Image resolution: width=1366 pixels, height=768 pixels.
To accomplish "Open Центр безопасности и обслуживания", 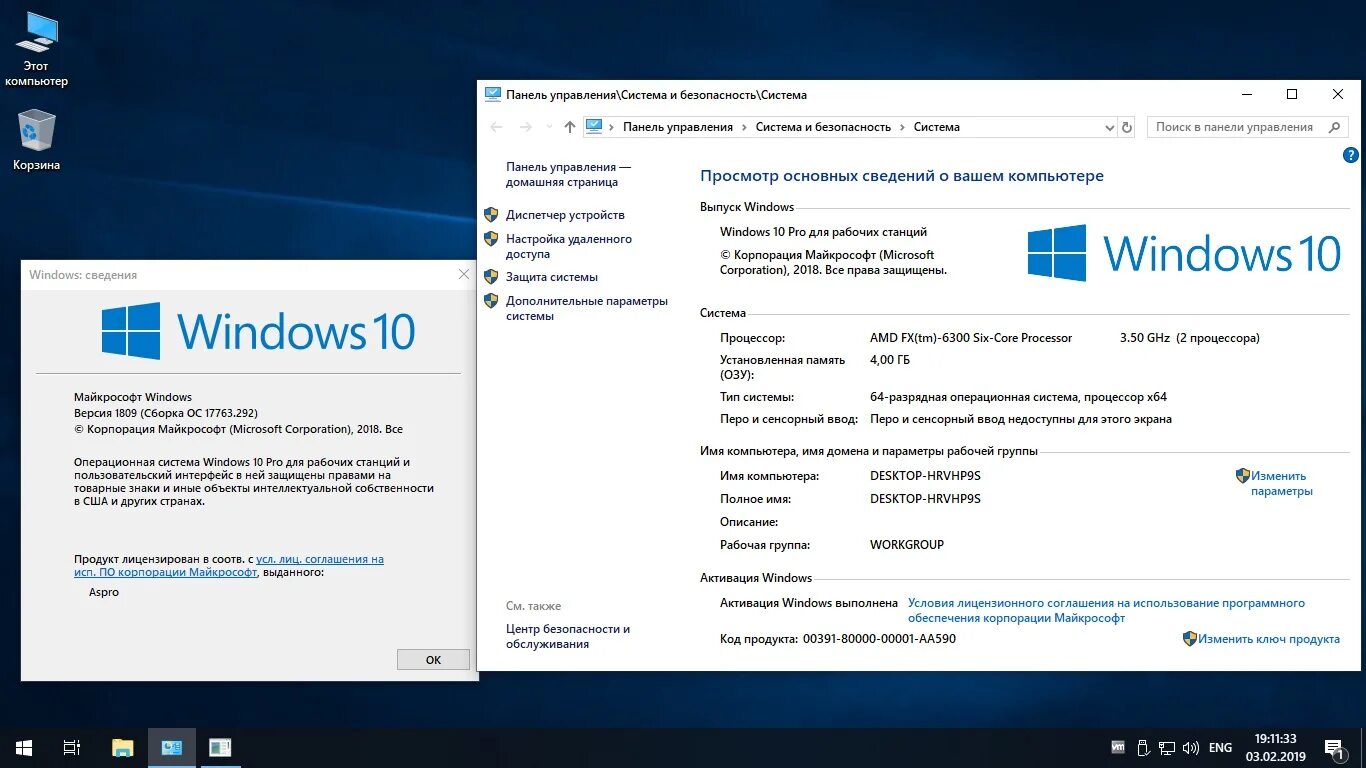I will (x=568, y=636).
